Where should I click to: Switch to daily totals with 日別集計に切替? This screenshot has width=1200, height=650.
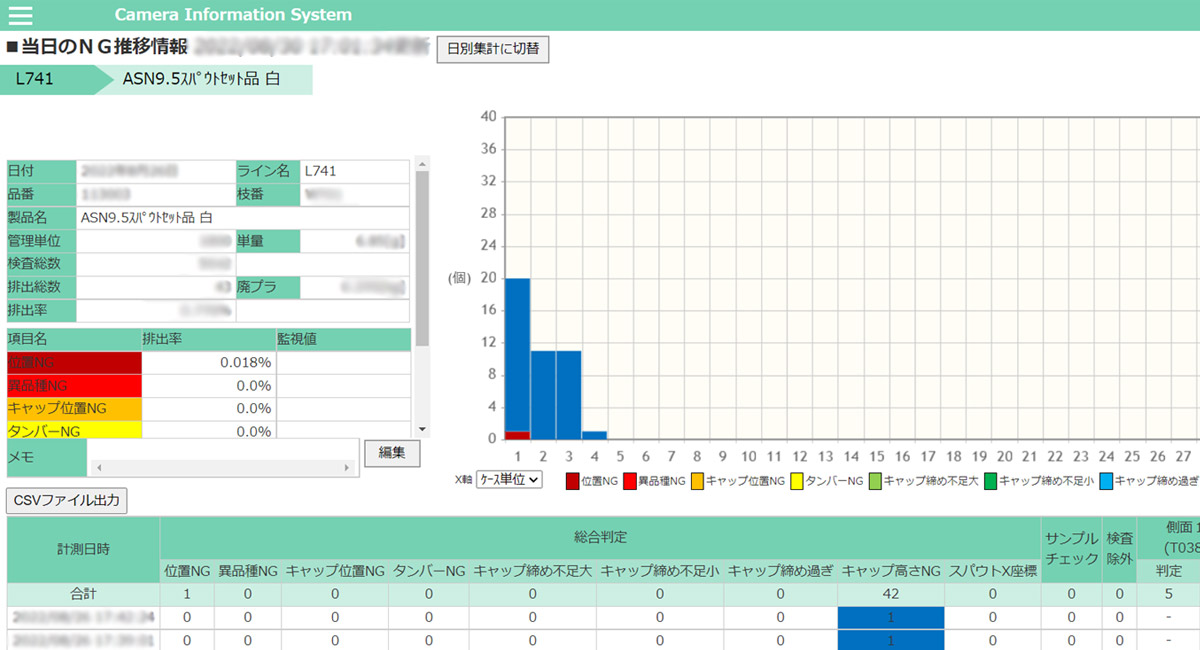coord(493,49)
